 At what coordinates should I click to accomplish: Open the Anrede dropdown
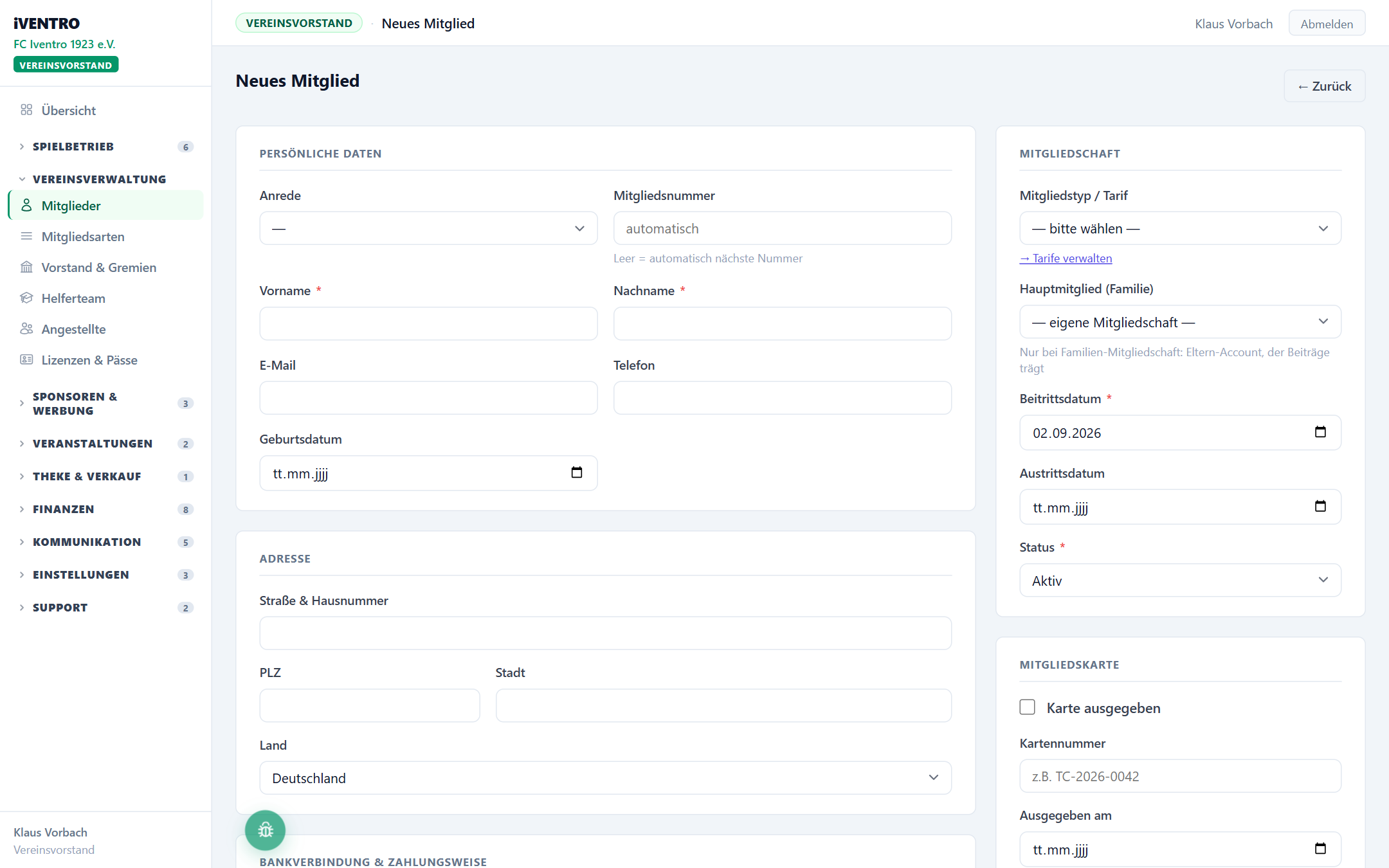428,228
